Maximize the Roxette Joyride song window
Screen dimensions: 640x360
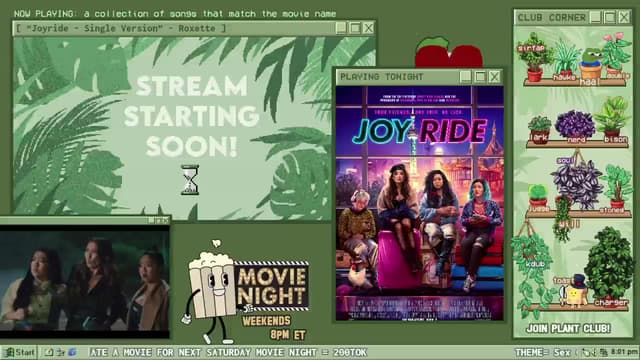[x=355, y=28]
